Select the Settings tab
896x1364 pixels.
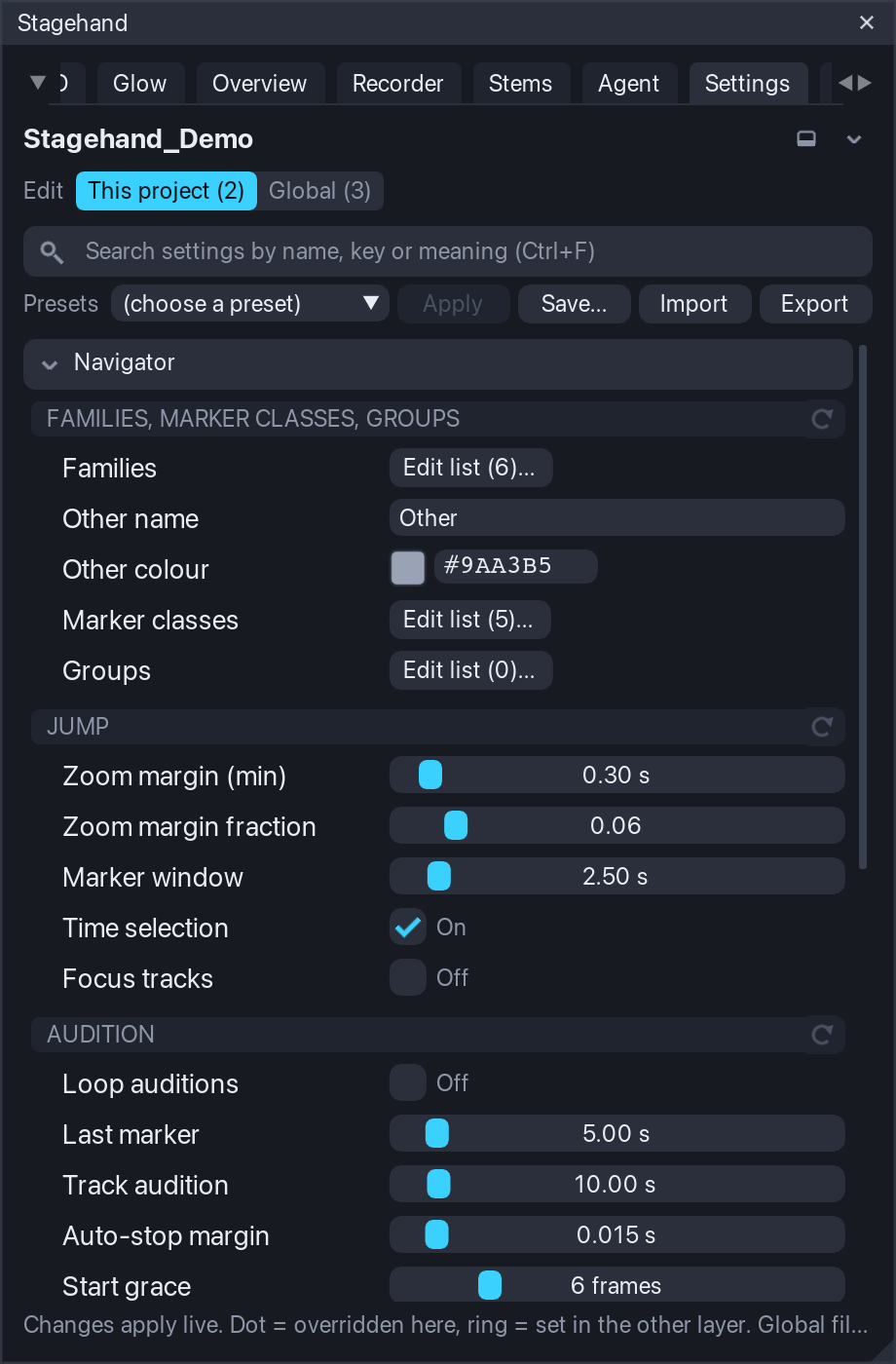pos(747,84)
